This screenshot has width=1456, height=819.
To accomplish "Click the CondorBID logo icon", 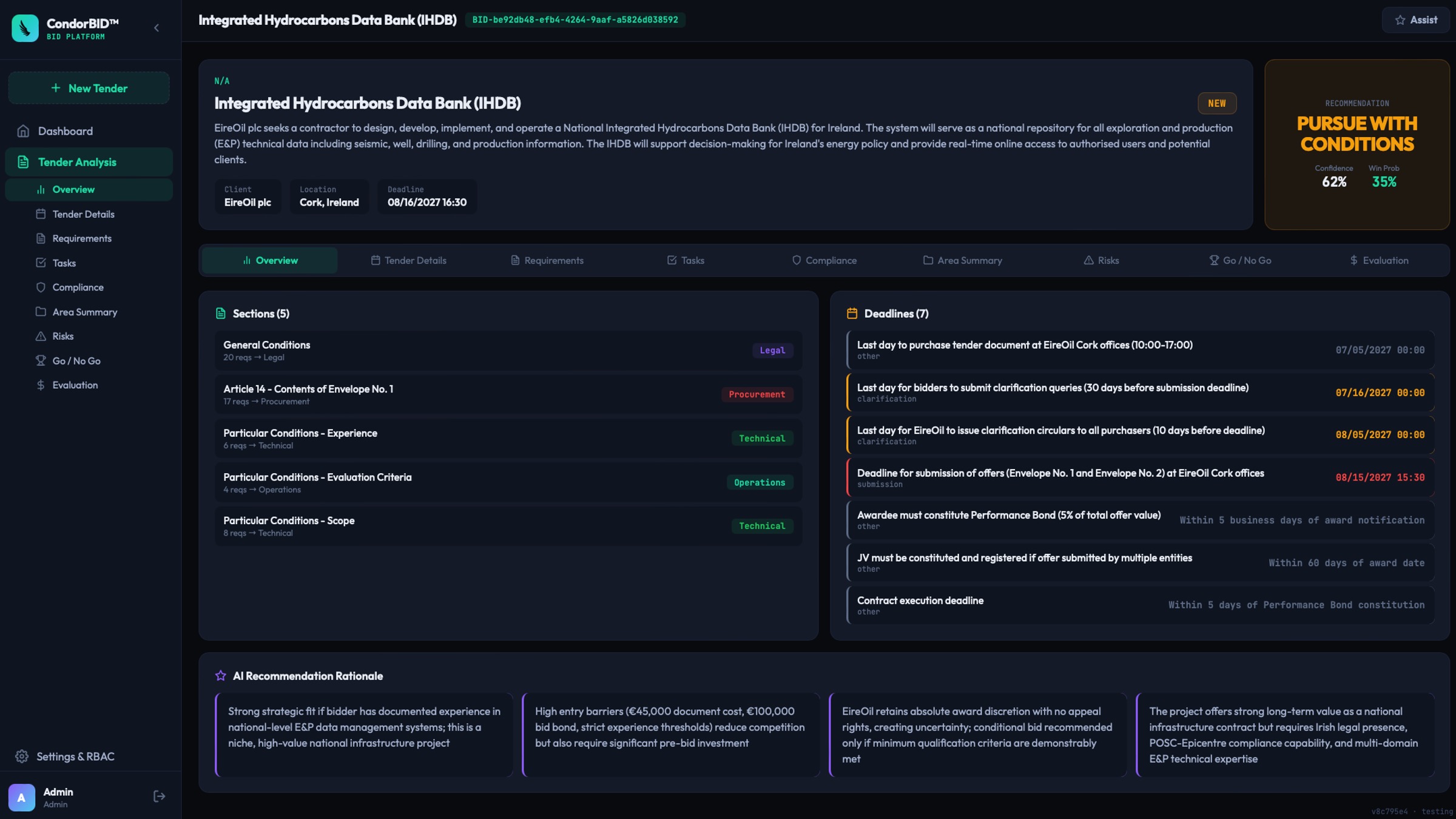I will coord(25,28).
